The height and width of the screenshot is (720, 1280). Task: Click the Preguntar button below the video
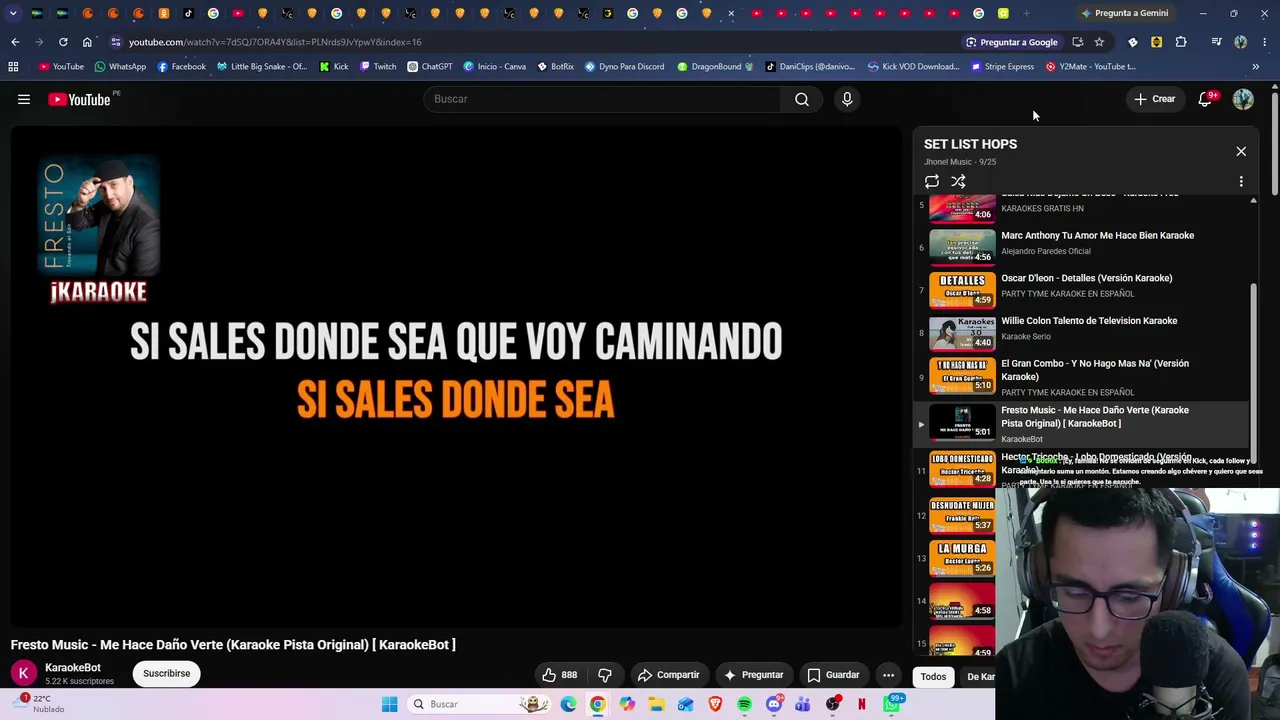point(754,675)
